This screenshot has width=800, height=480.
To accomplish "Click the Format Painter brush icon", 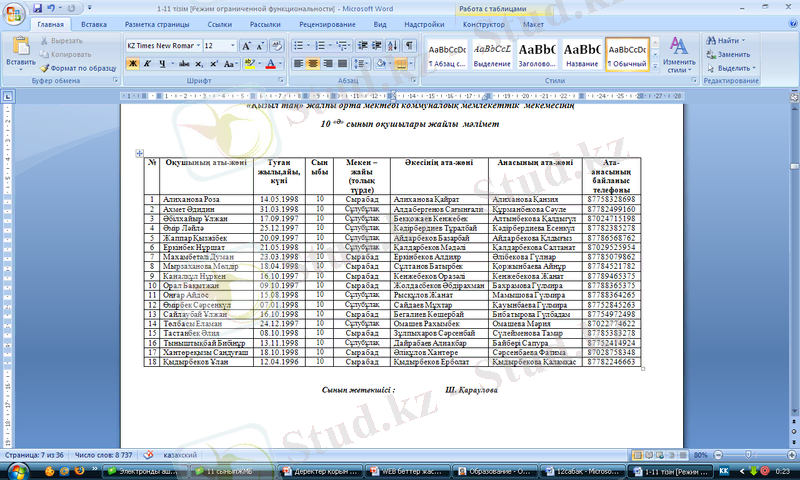I will click(43, 67).
